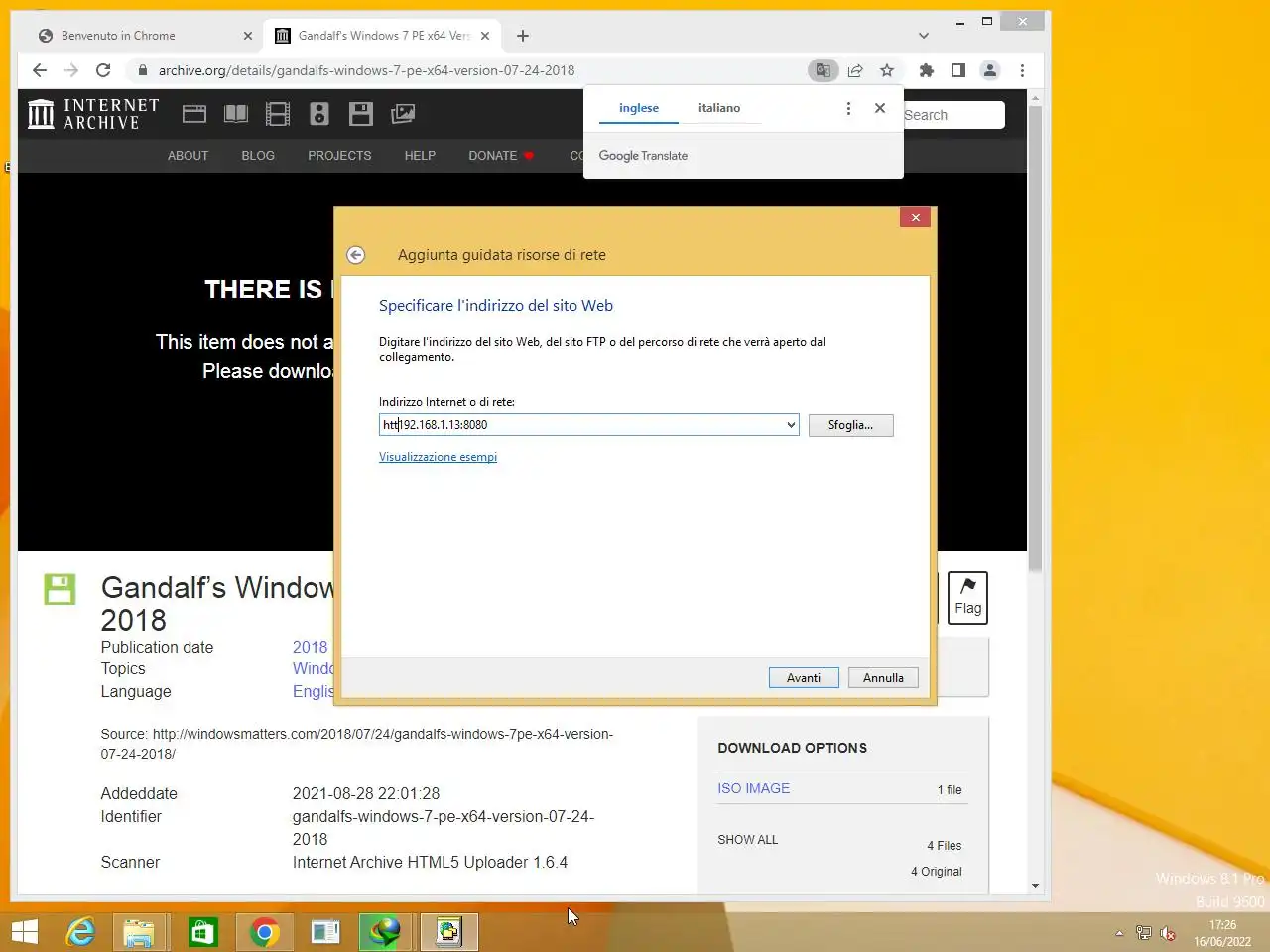Screen dimensions: 1270x952
Task: Open a new Chrome tab with plus button
Action: coord(523,36)
